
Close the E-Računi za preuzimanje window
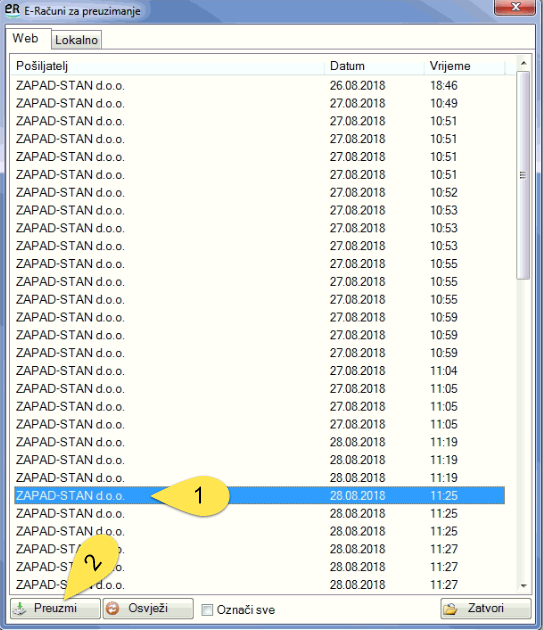[515, 7]
